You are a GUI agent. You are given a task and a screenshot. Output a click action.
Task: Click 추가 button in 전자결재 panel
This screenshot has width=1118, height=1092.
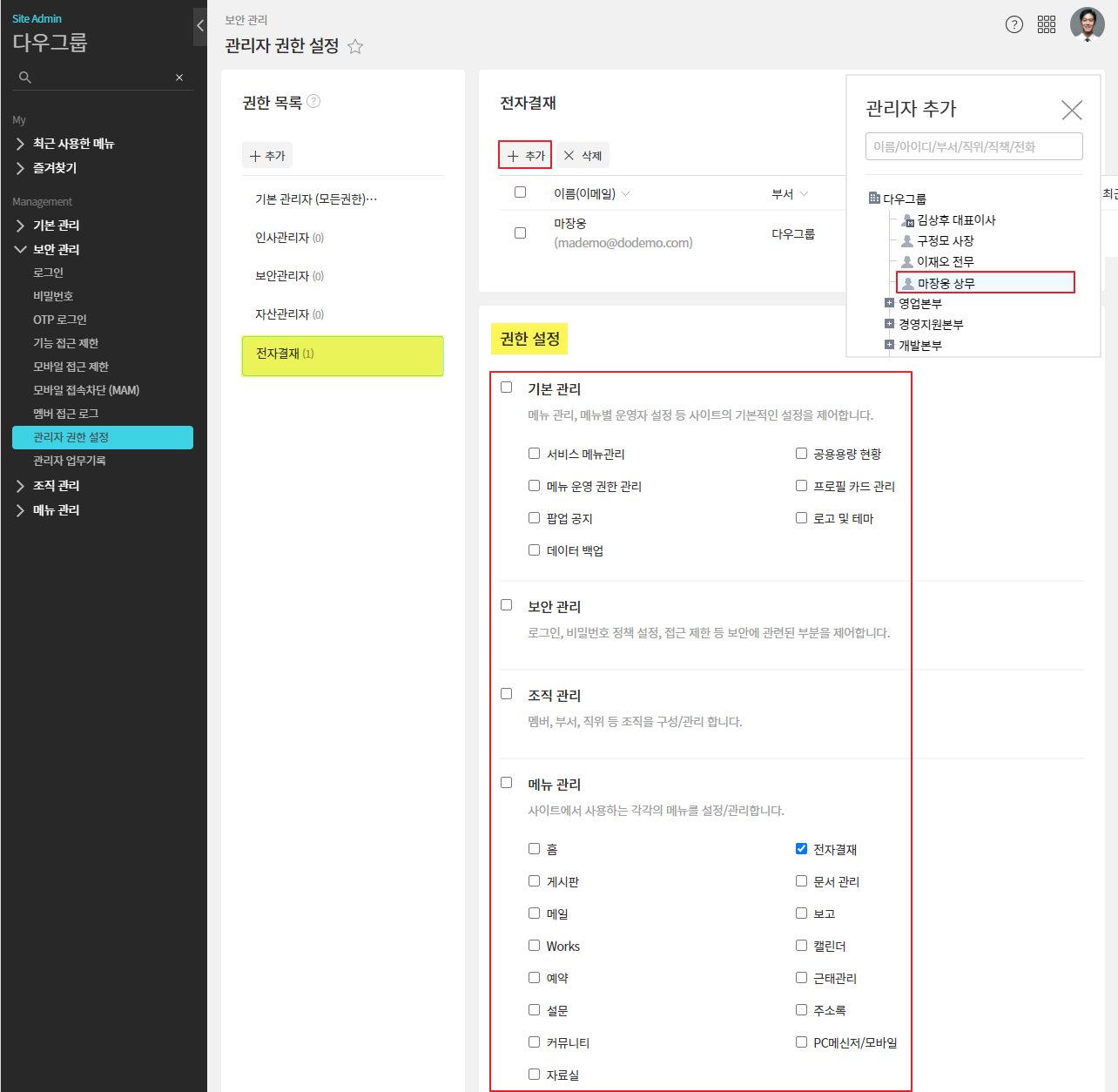point(526,156)
